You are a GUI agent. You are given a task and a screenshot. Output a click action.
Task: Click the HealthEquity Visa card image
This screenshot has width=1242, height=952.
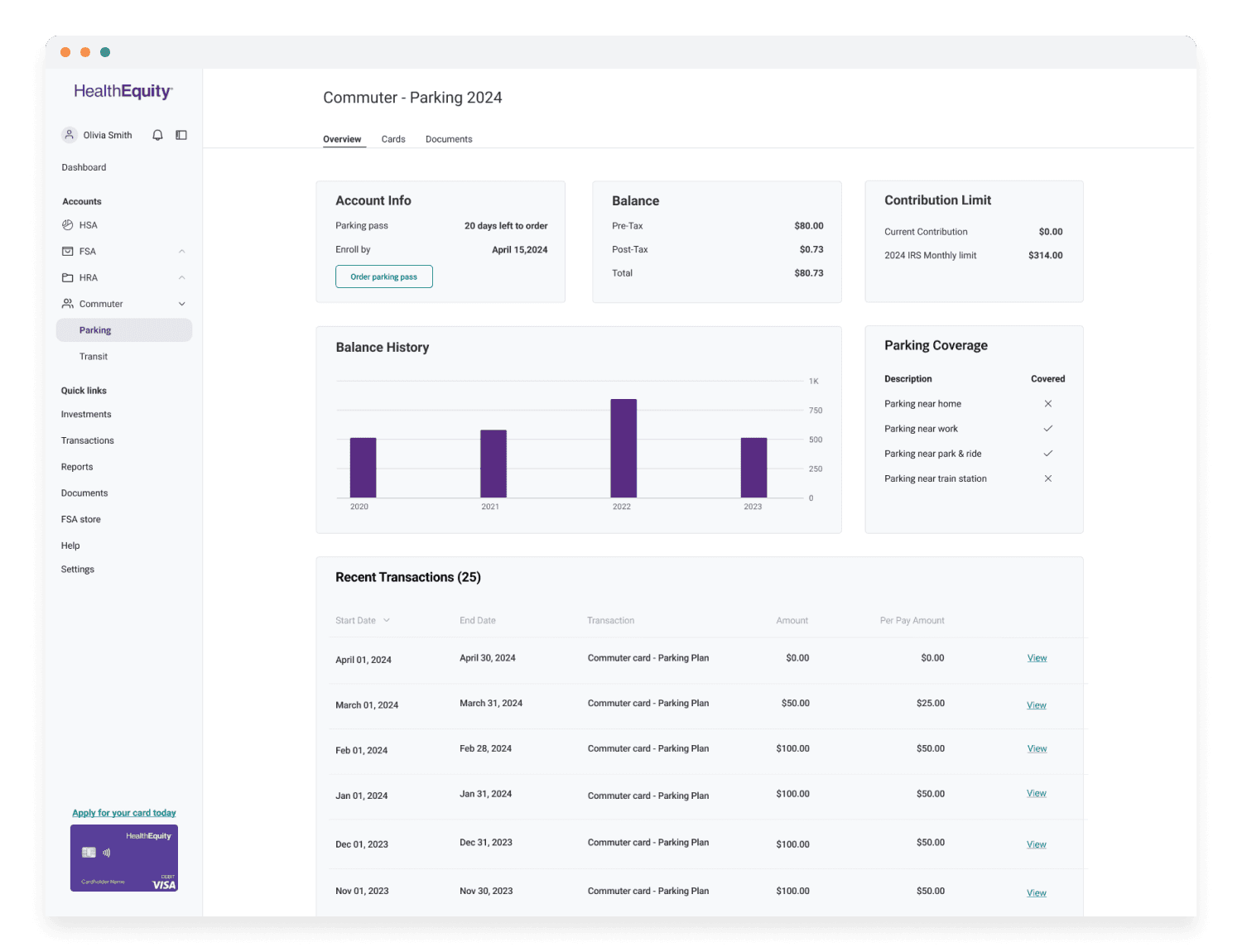click(124, 858)
